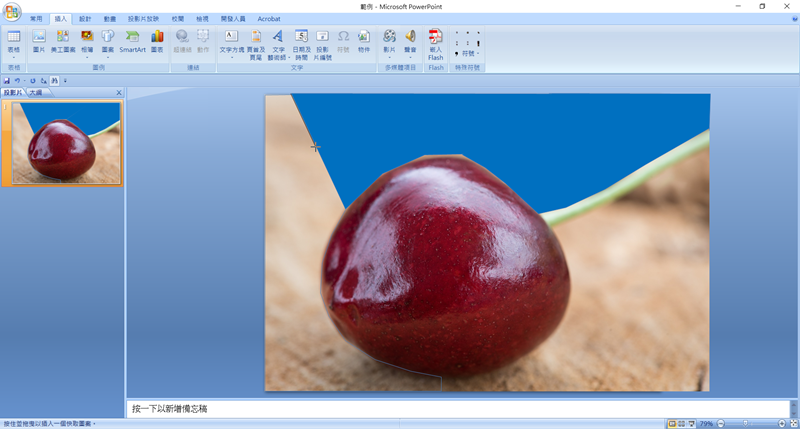Insert a SmartArt graphic
The height and width of the screenshot is (429, 800).
pyautogui.click(x=132, y=40)
